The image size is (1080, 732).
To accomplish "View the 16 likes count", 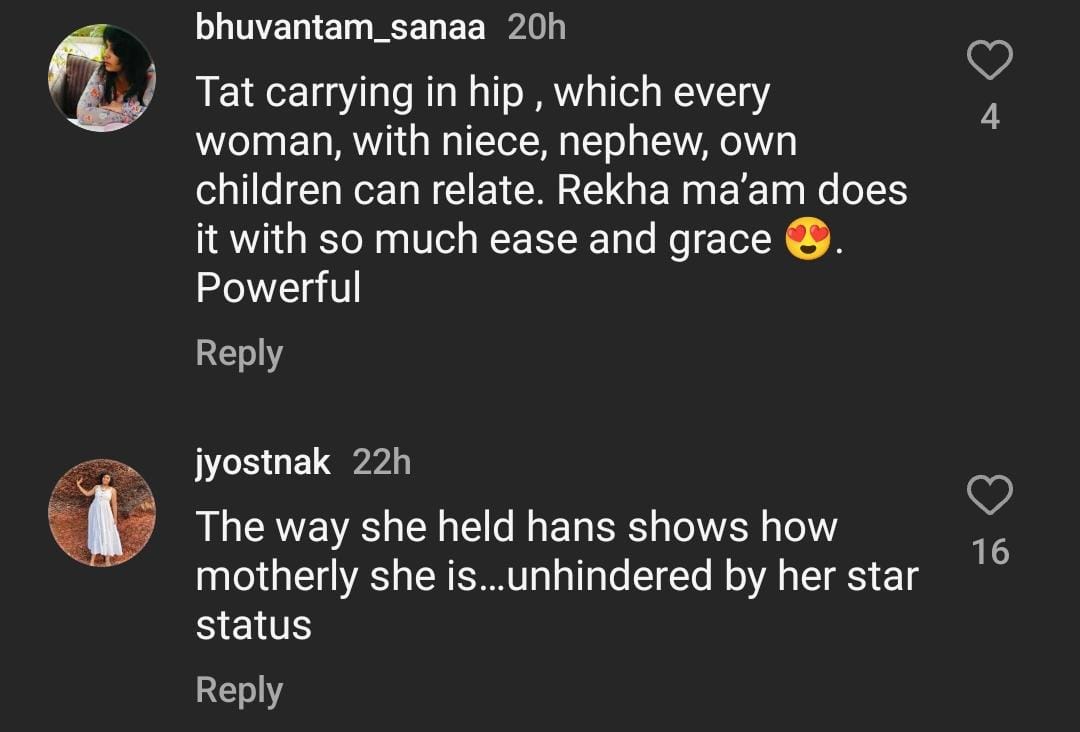I will [x=990, y=552].
